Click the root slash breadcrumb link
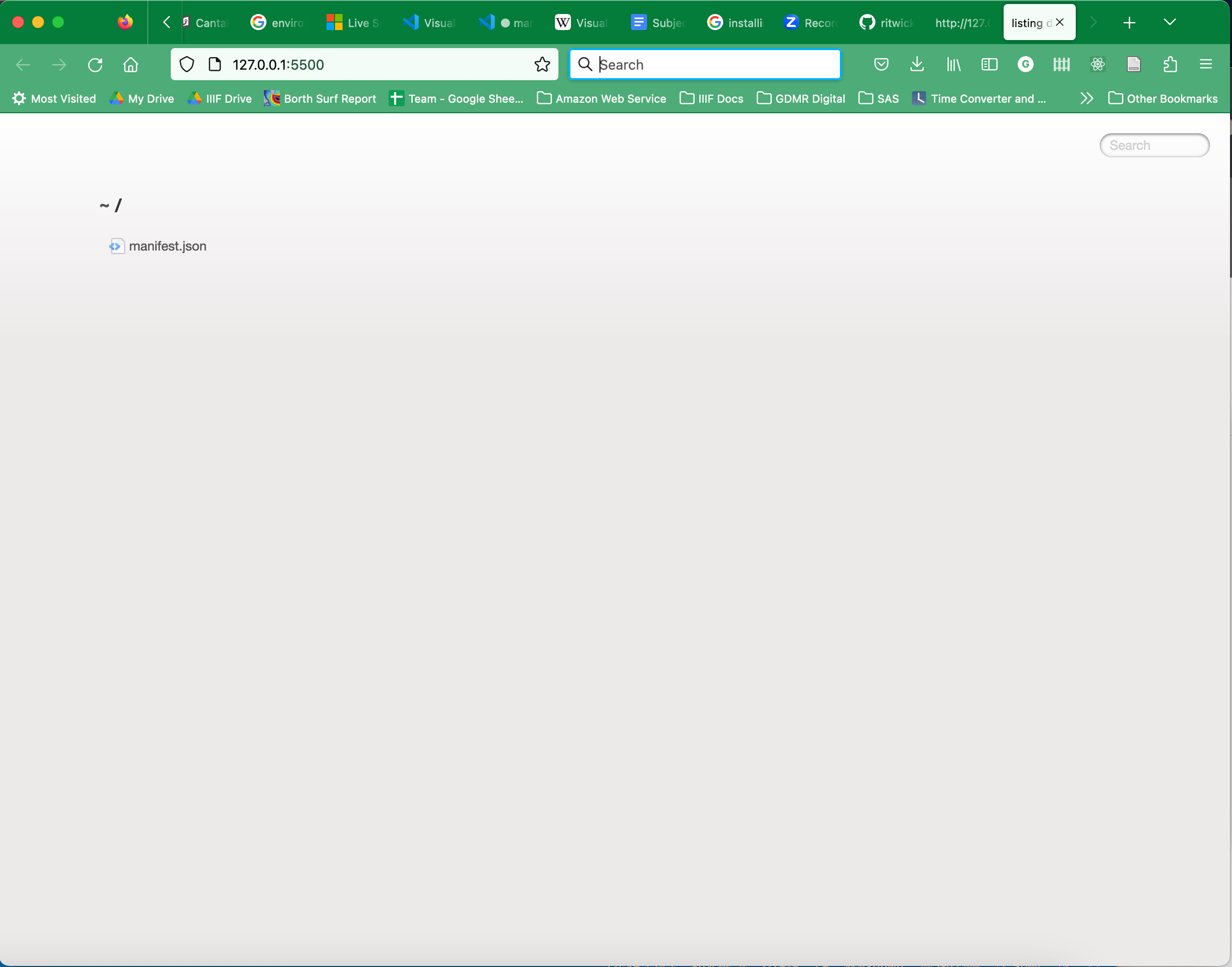1232x967 pixels. click(118, 205)
